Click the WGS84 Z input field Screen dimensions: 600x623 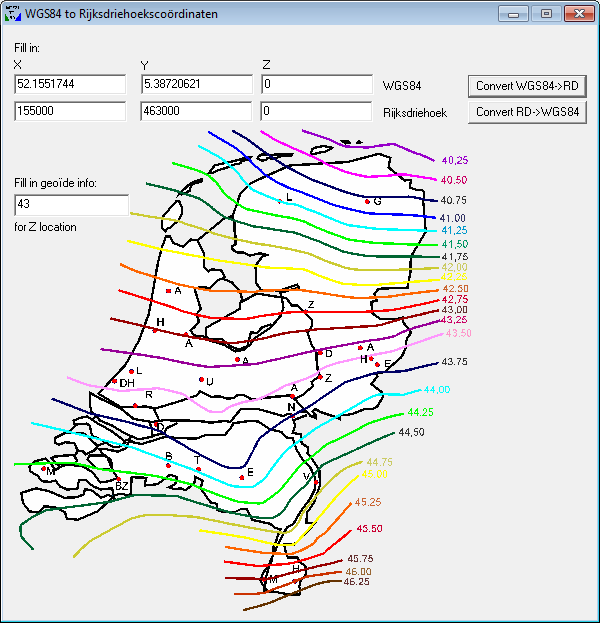(316, 85)
